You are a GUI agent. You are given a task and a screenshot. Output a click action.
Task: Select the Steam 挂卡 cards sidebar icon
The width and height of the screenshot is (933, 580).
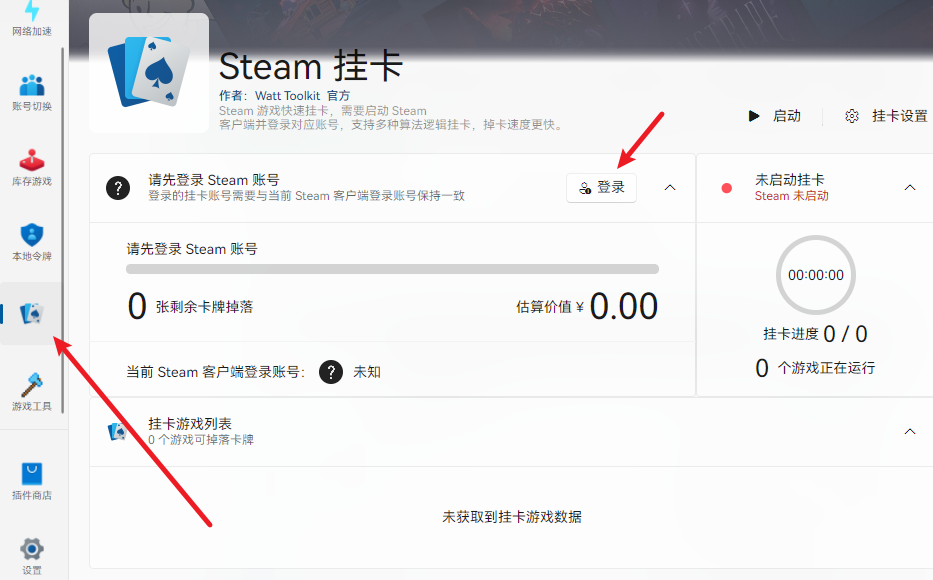[x=32, y=313]
